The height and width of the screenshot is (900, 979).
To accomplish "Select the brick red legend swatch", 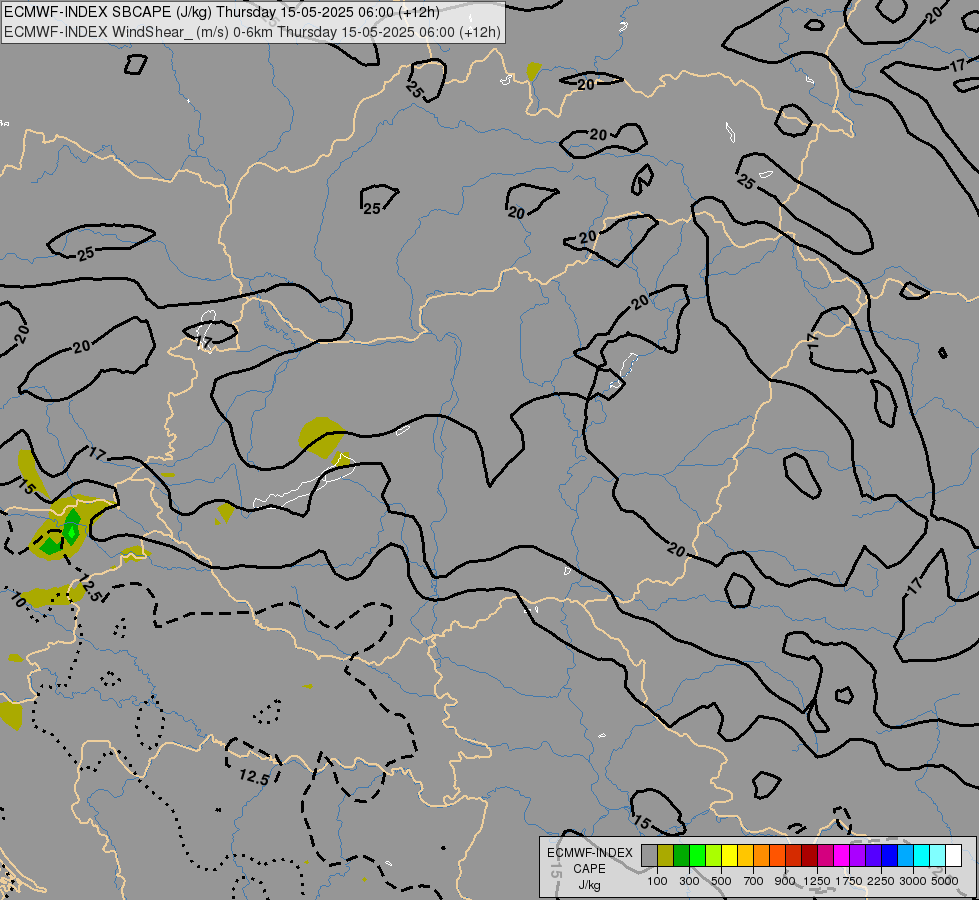I will pyautogui.click(x=794, y=856).
